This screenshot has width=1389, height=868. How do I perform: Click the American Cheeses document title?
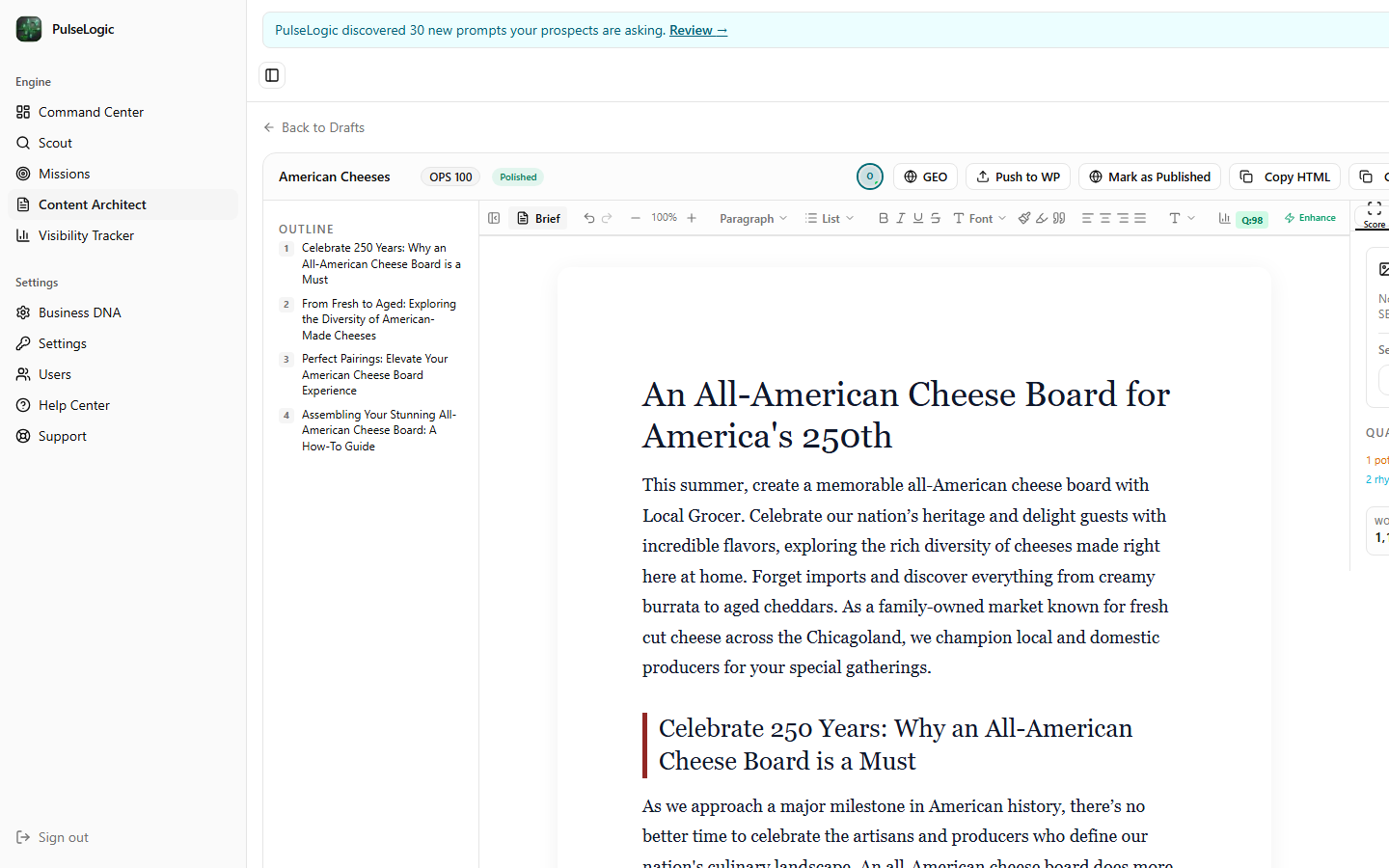tap(335, 176)
